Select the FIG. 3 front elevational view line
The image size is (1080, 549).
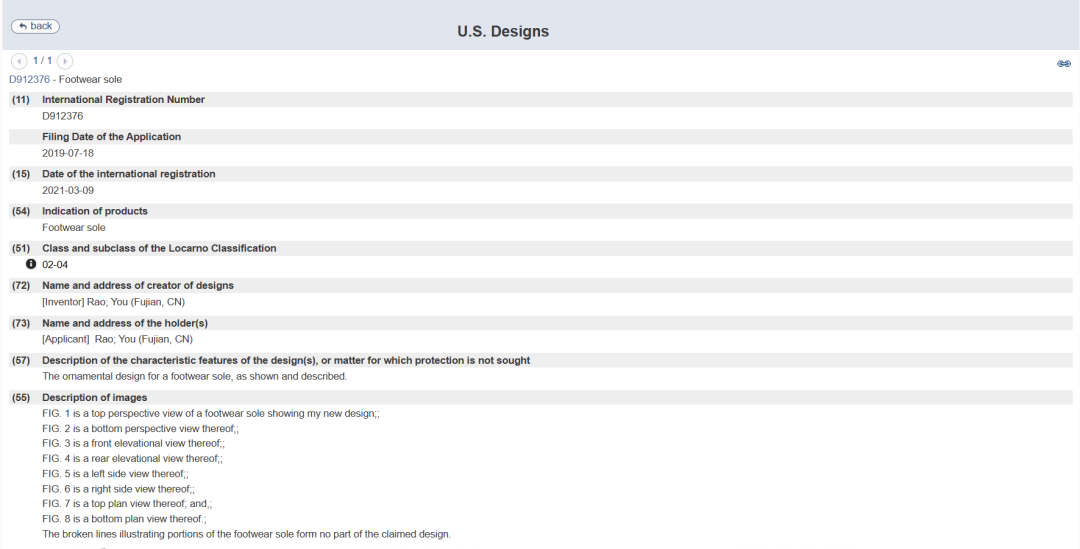[134, 444]
